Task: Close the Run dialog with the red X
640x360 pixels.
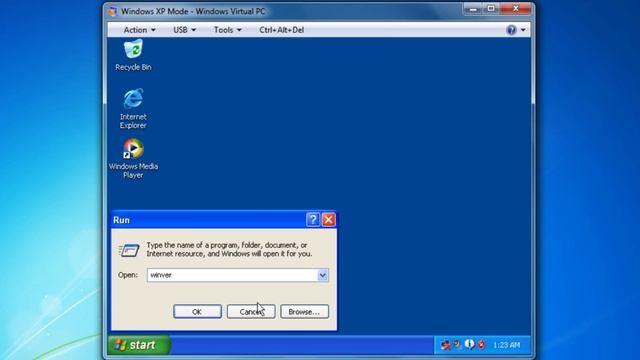Action: [328, 220]
